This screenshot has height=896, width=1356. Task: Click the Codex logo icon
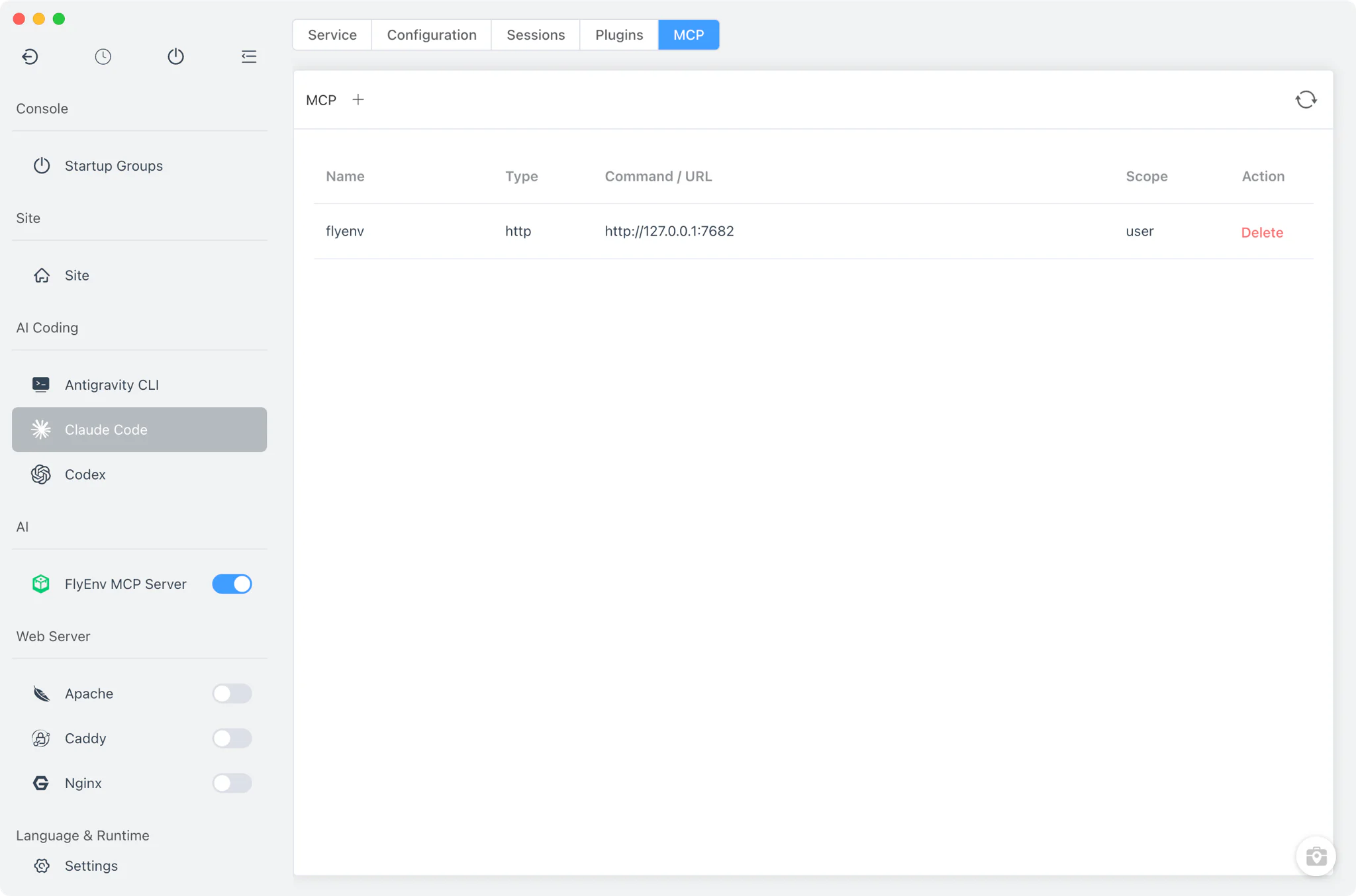[41, 474]
